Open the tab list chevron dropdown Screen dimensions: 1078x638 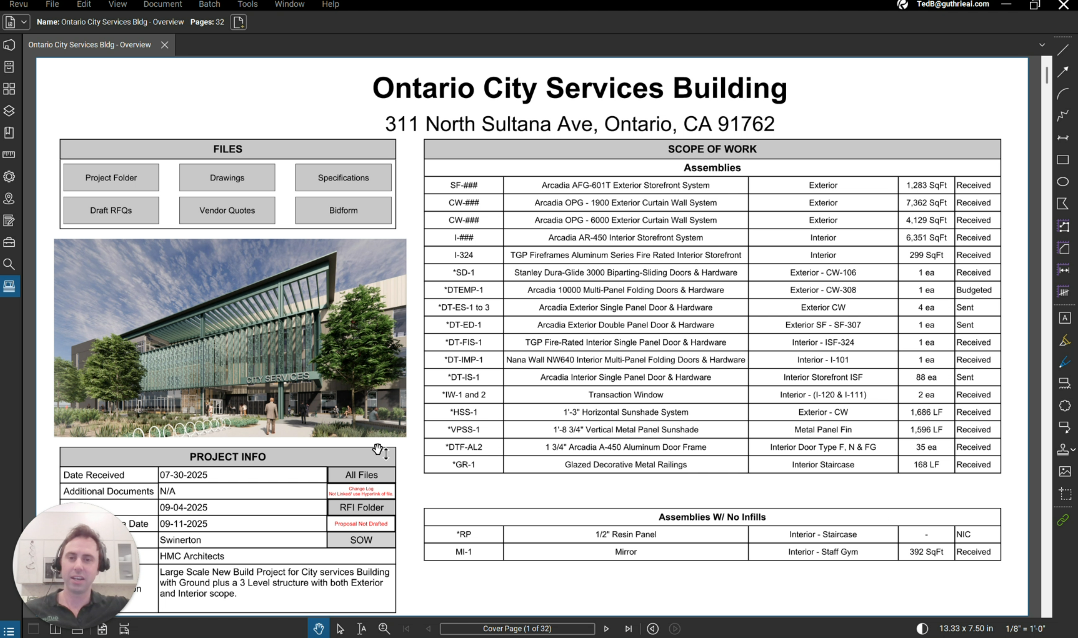coord(1042,45)
